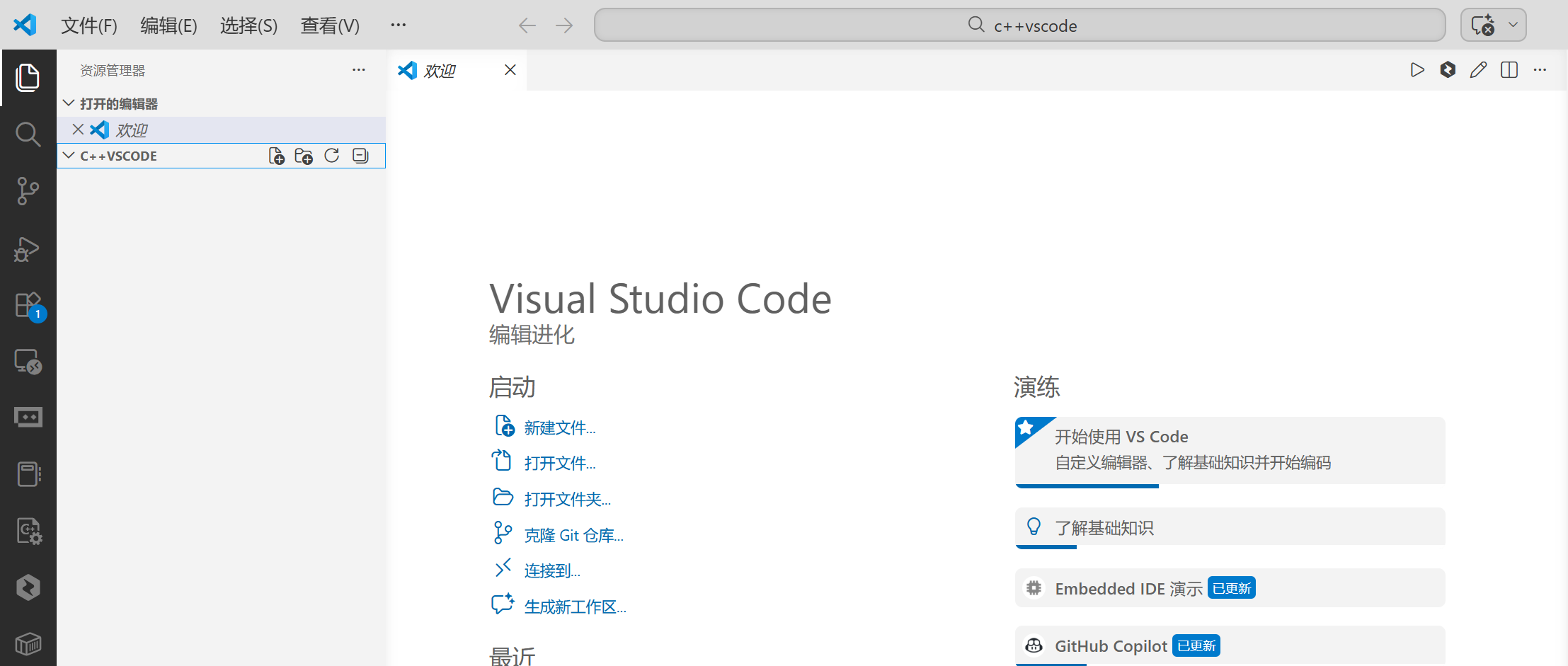Click the run triangle icon in the editor toolbar

[x=1417, y=70]
